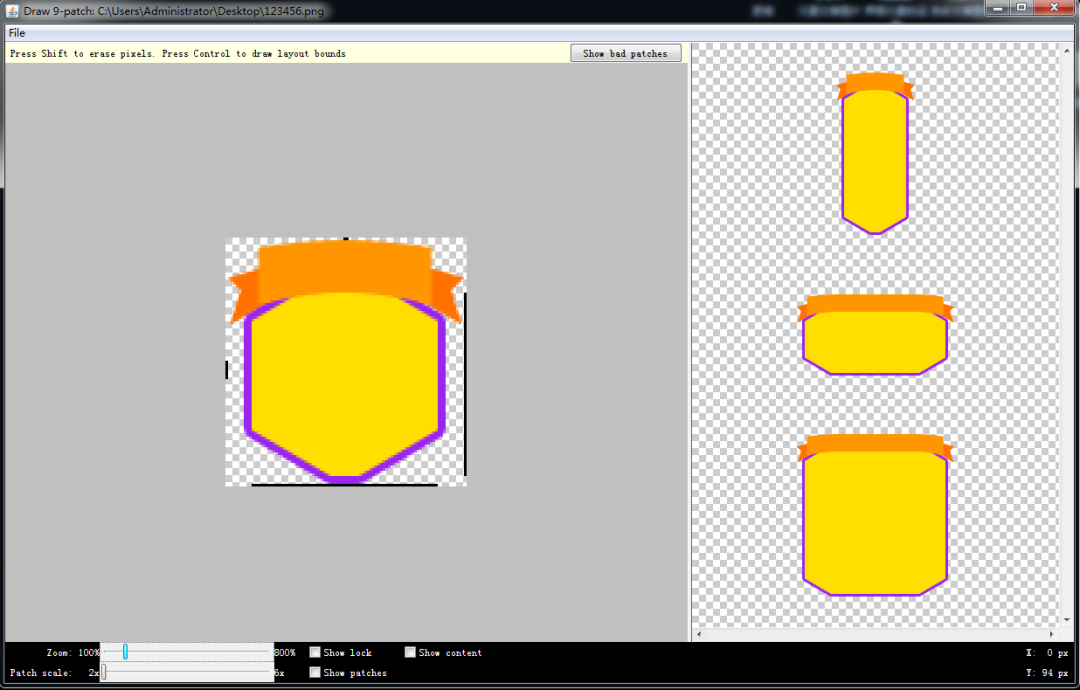The image size is (1080, 690).
Task: Minimize the Draw 9-patch window
Action: (x=997, y=8)
